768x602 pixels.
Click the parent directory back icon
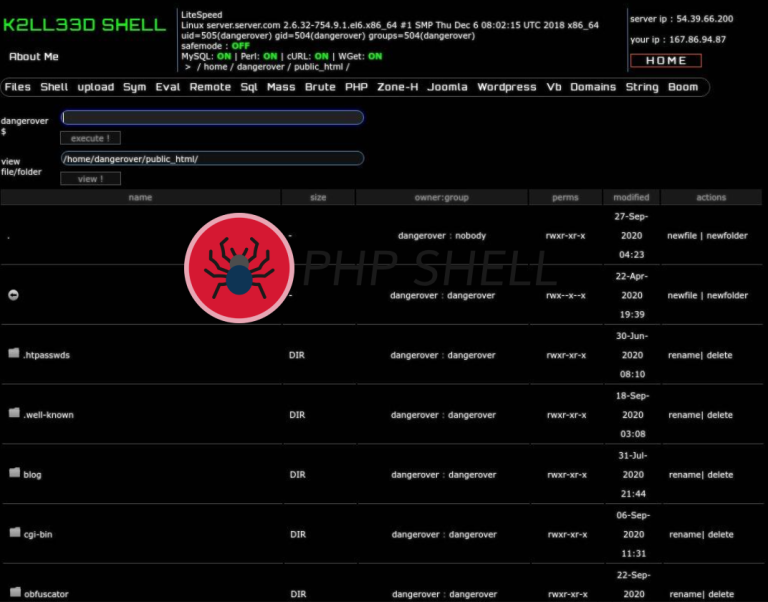click(x=14, y=295)
